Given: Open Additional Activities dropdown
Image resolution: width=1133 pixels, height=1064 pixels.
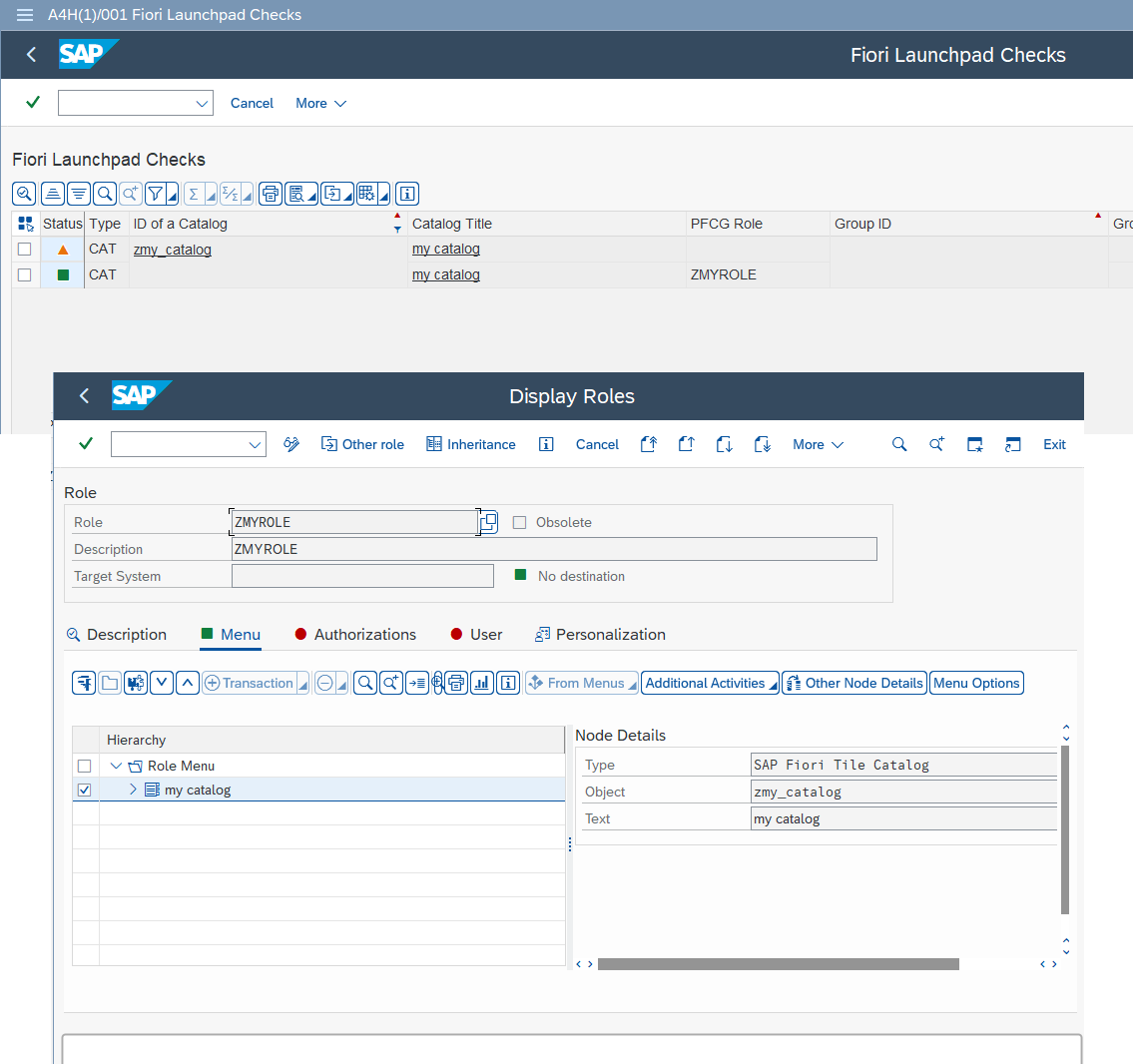Looking at the screenshot, I should (x=710, y=683).
